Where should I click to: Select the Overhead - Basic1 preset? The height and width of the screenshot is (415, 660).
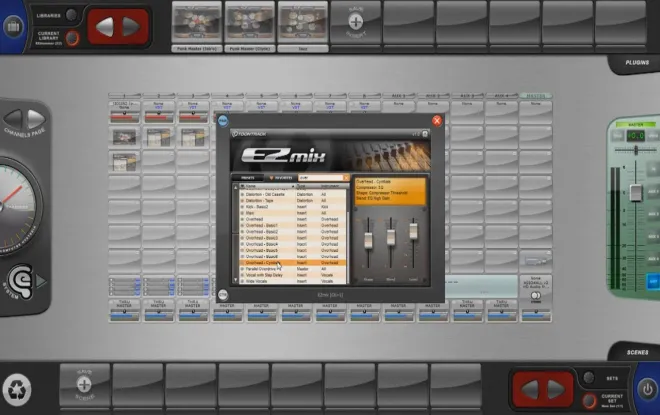coord(293,225)
